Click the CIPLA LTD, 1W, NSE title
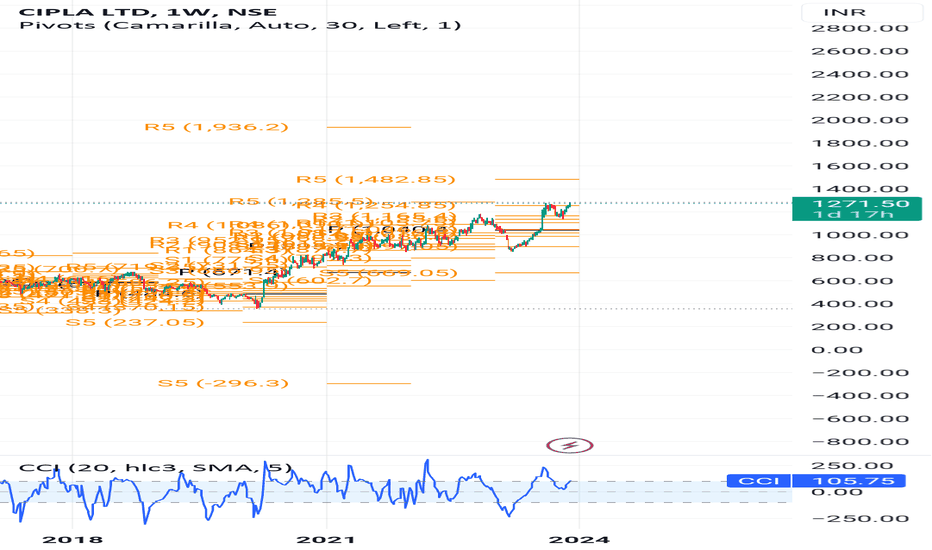 click(x=148, y=12)
